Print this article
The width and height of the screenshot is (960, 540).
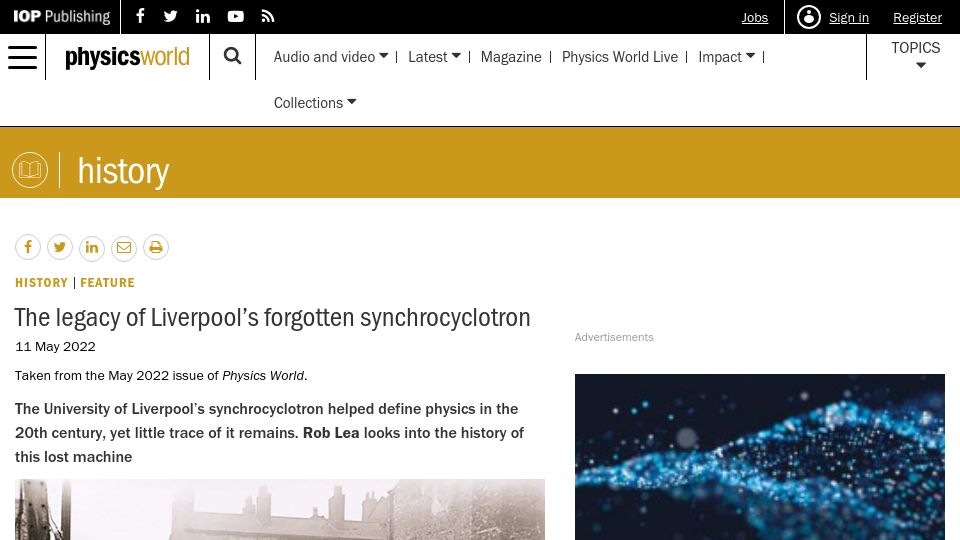pos(156,247)
